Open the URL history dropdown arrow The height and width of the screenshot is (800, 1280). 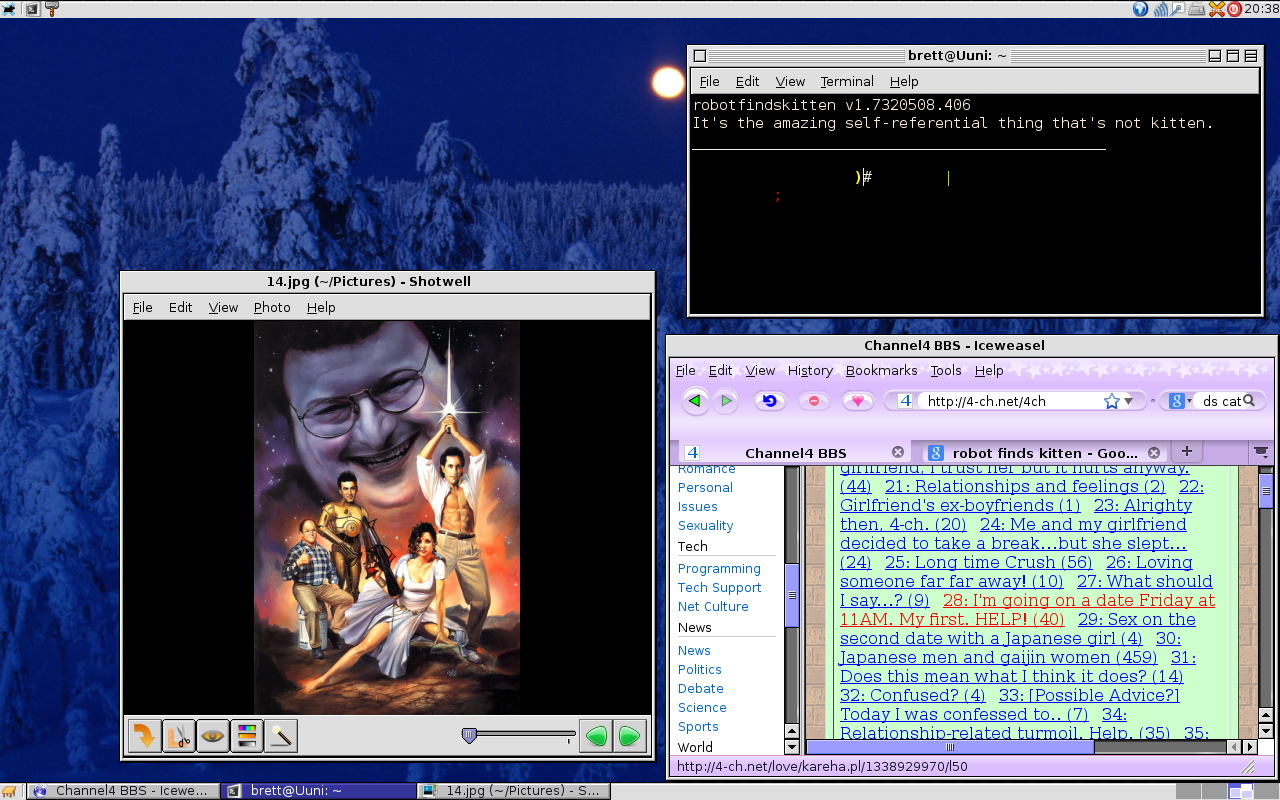1129,401
